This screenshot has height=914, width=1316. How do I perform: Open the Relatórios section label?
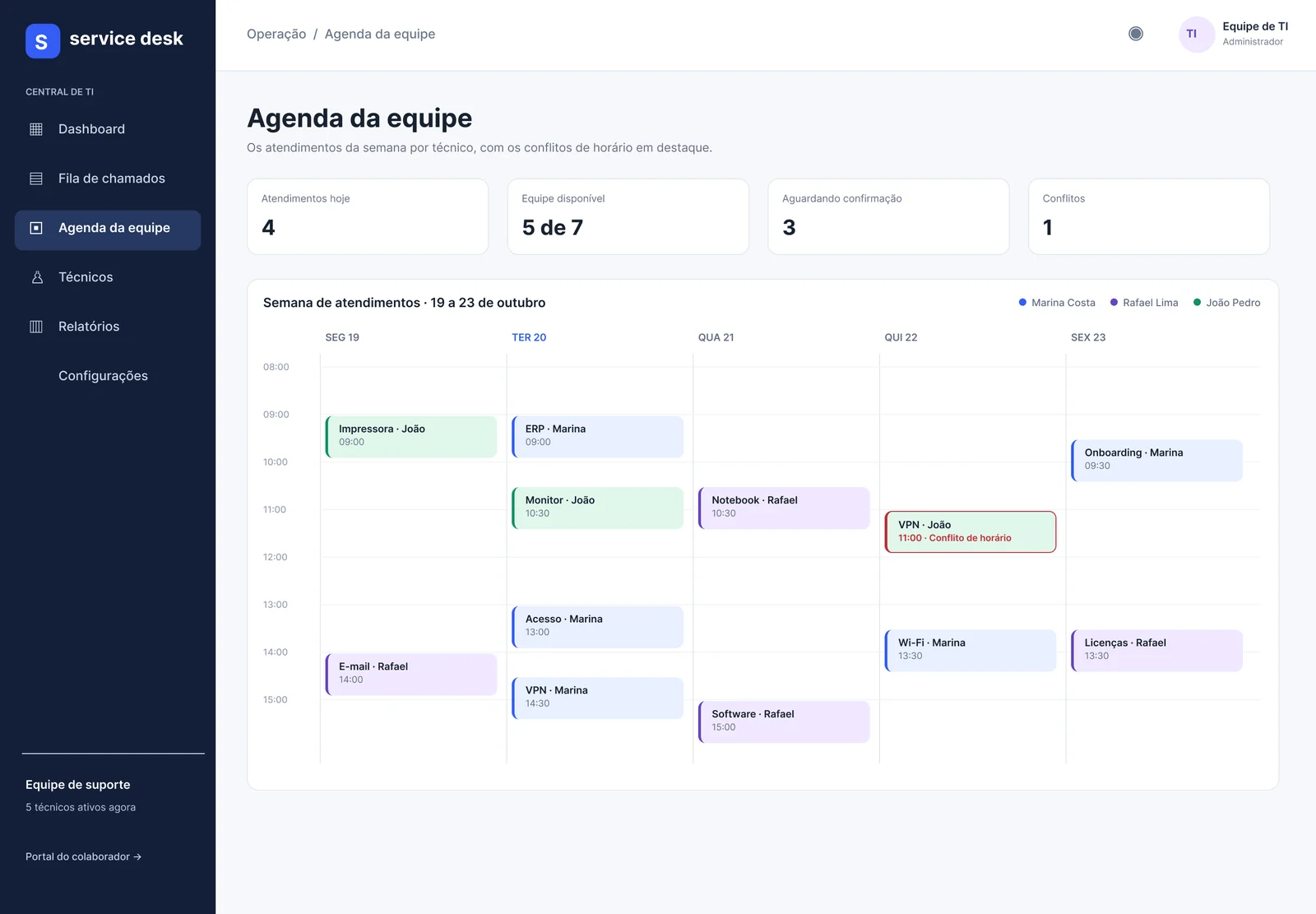point(89,327)
